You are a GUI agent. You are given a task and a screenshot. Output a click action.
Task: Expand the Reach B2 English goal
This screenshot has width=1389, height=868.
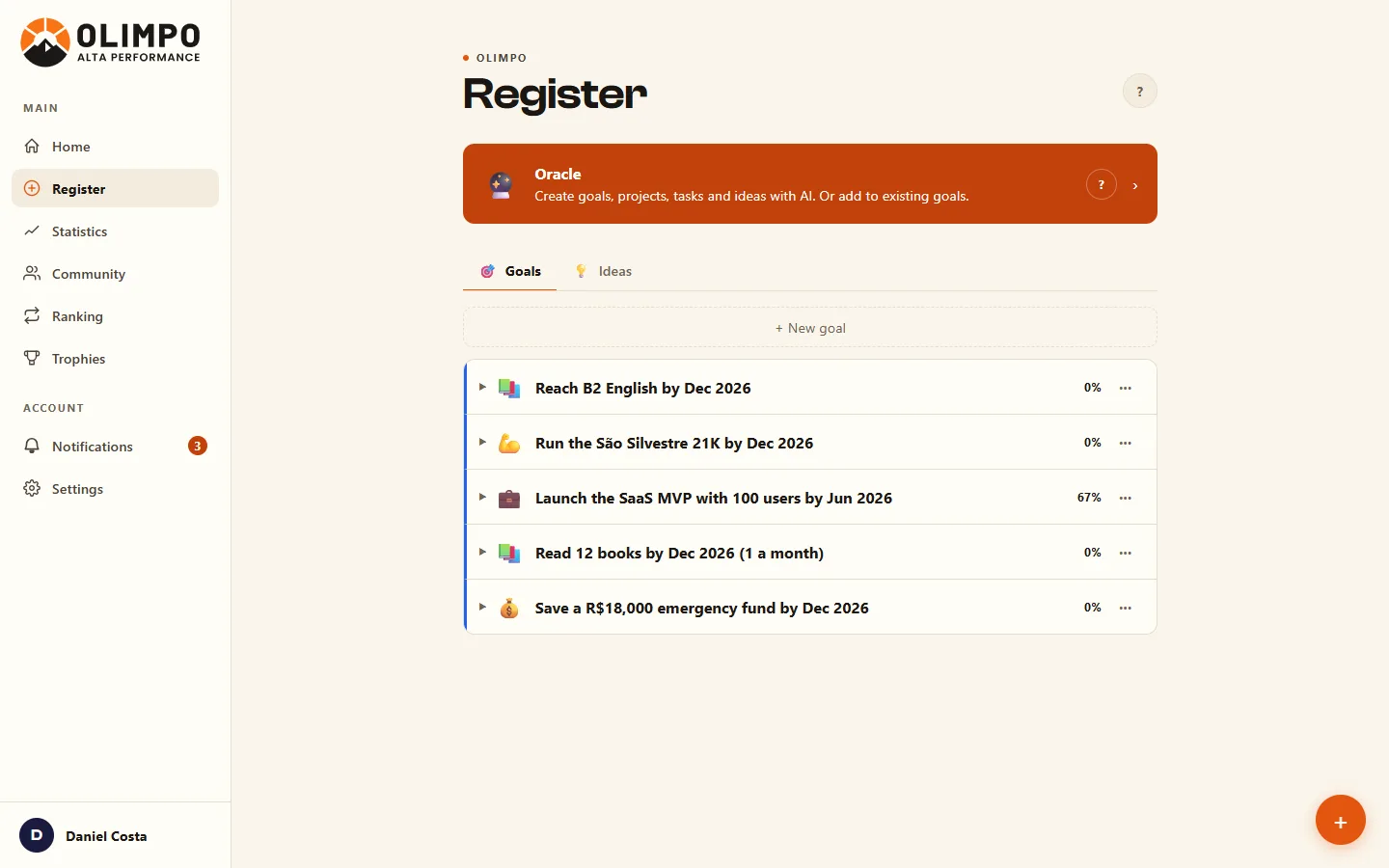click(482, 387)
